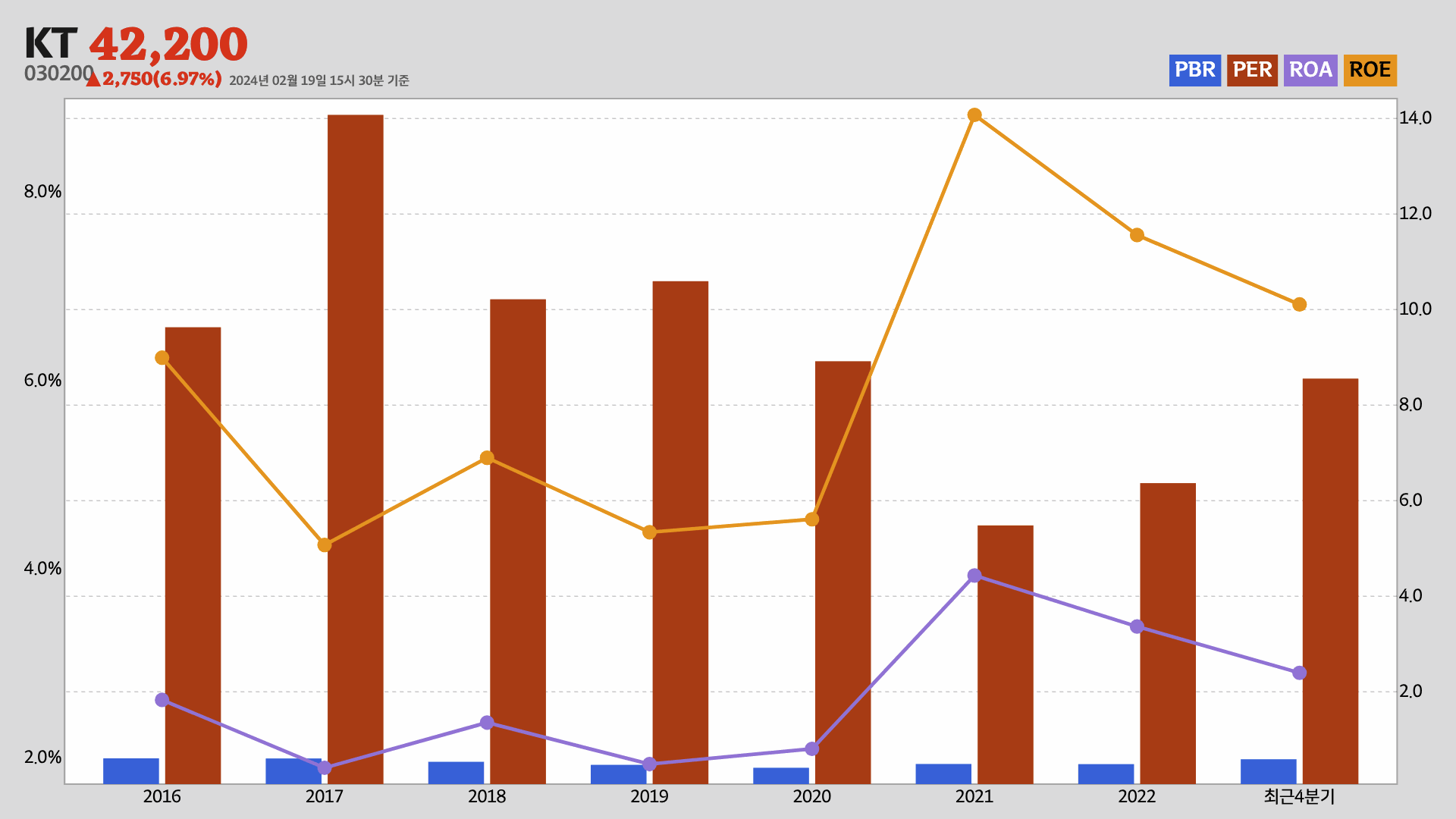Viewport: 1456px width, 819px height.
Task: Select the 2021 x-axis label
Action: [x=974, y=796]
